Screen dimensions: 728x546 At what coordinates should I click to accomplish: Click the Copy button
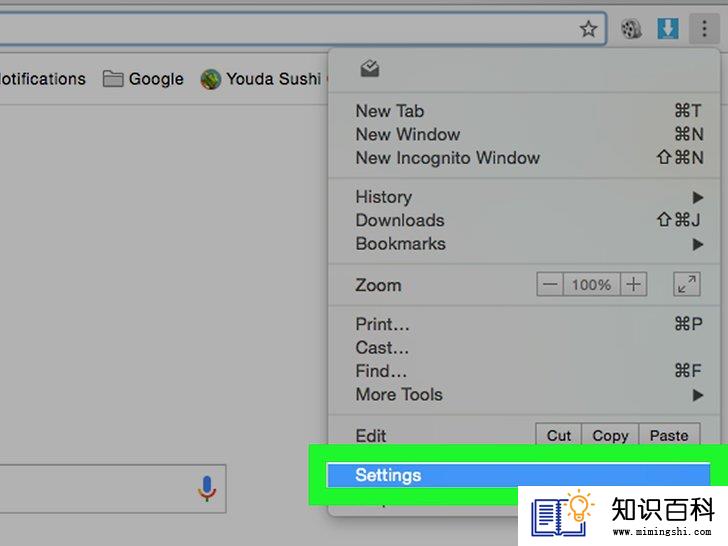(x=610, y=435)
